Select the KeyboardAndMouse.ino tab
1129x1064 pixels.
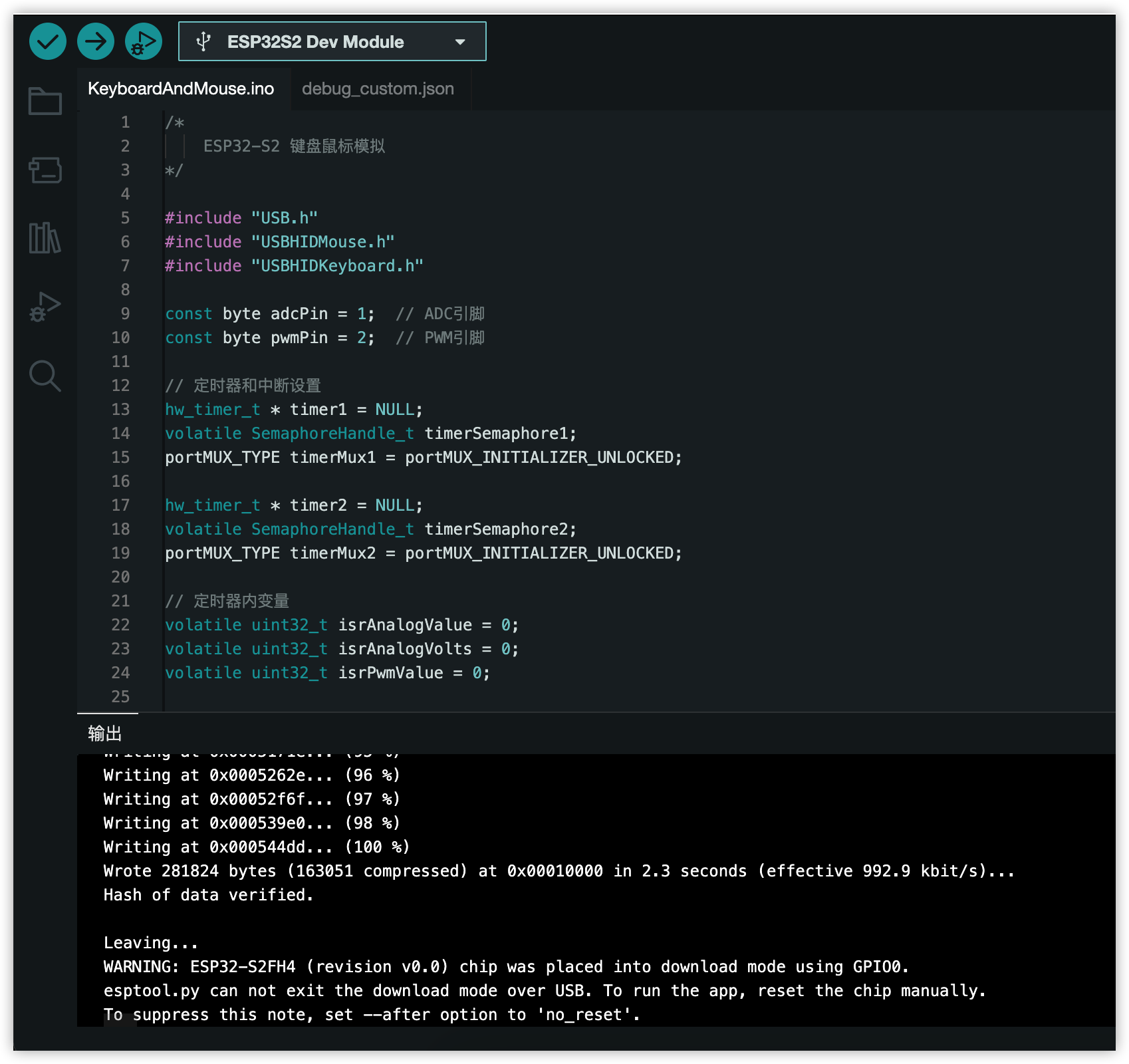(181, 88)
